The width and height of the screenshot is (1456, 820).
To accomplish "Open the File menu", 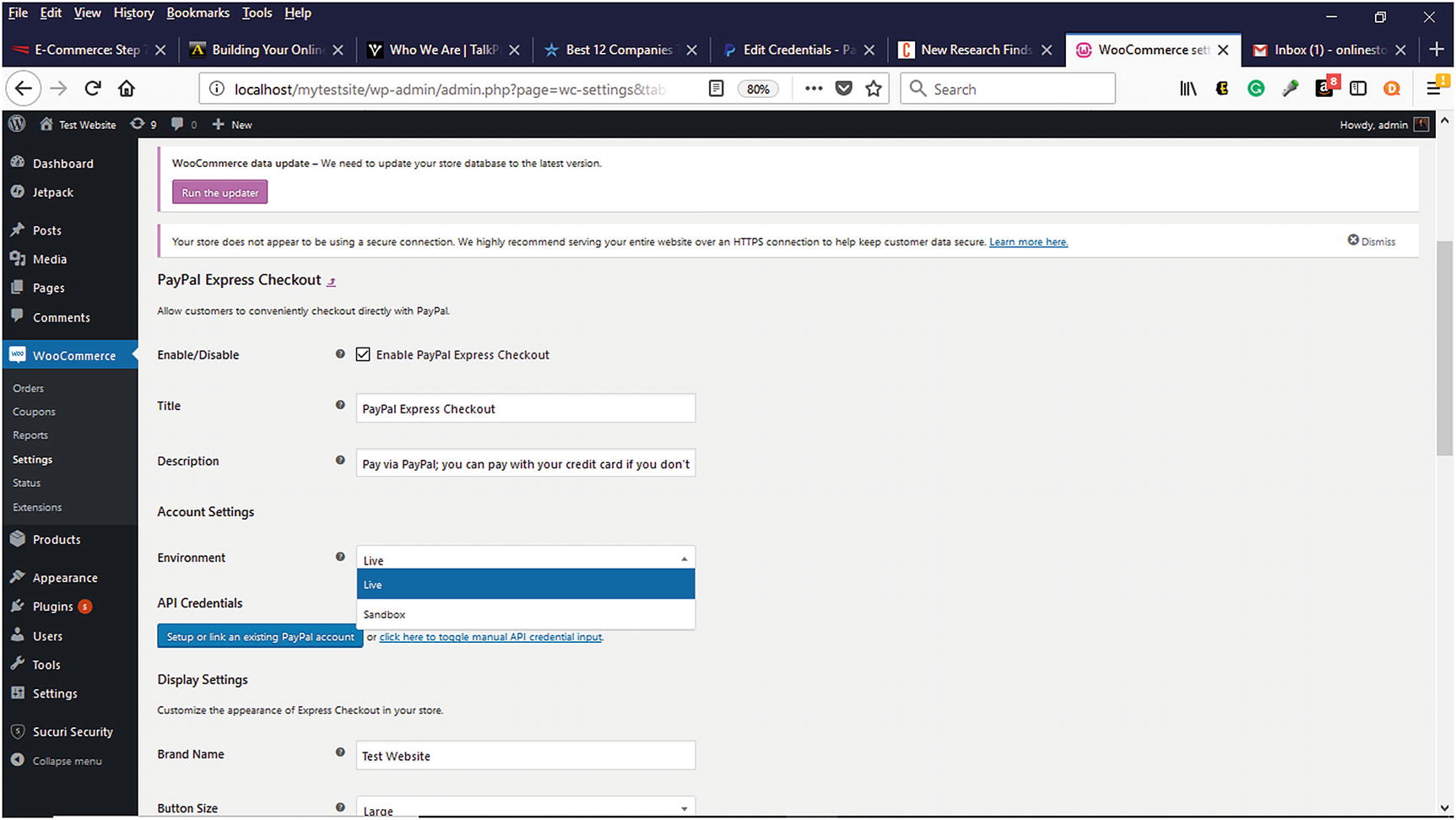I will (19, 13).
